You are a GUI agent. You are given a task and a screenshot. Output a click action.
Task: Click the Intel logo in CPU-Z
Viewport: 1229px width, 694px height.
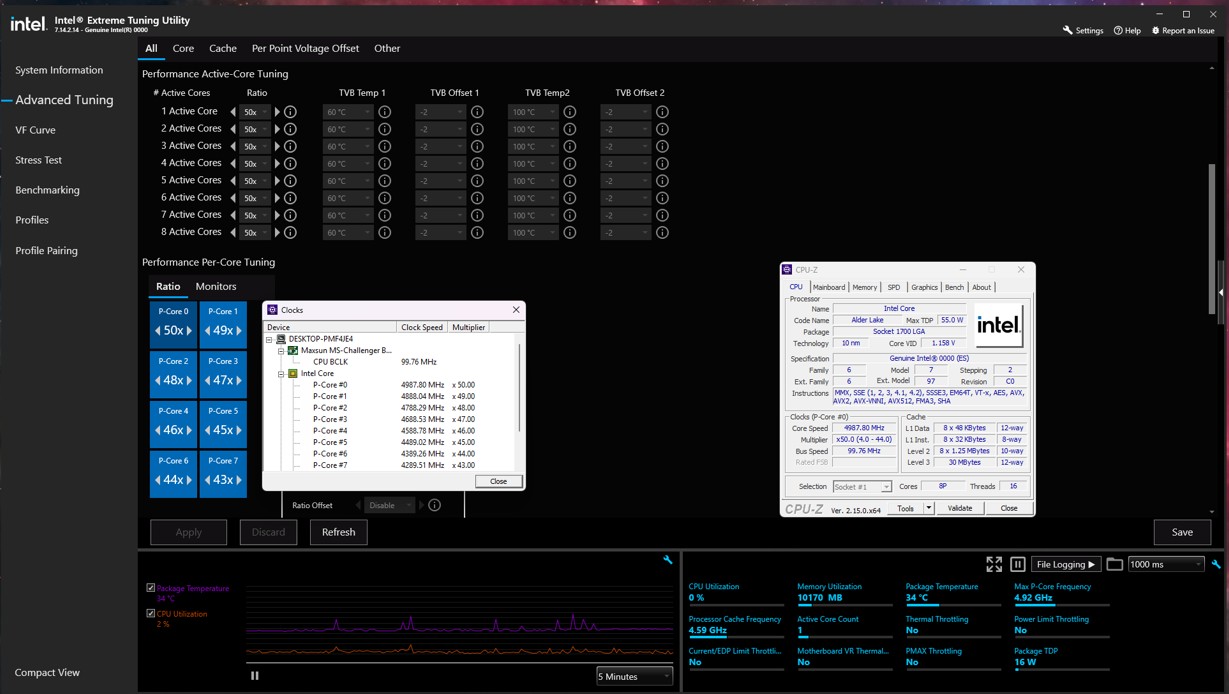(x=998, y=325)
